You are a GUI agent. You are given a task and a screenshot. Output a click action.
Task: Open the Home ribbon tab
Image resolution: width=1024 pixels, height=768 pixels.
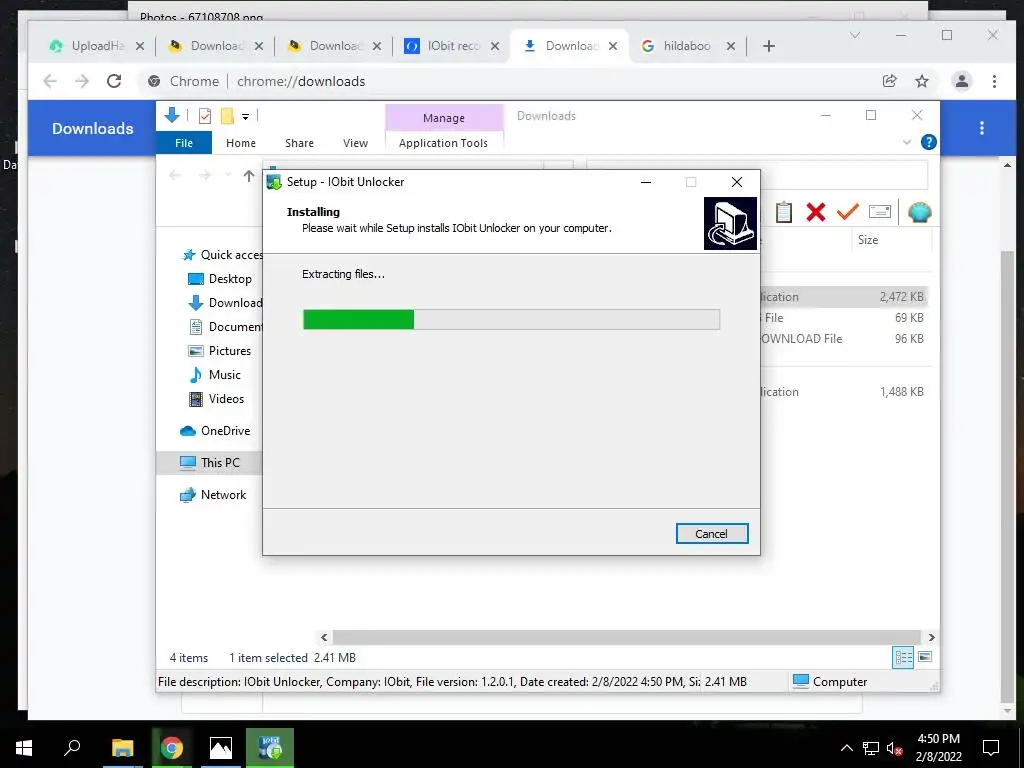(x=241, y=142)
